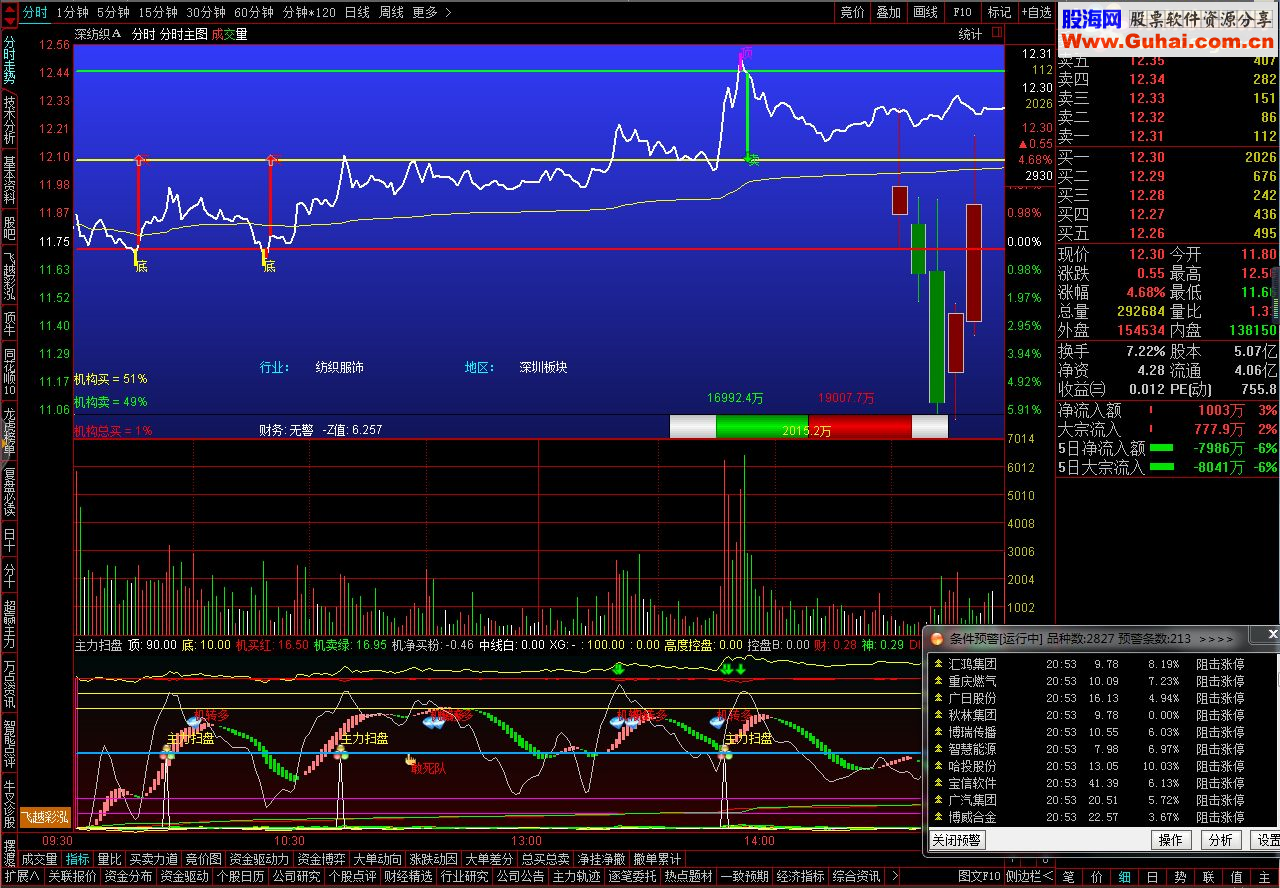Click the 叠加 overlay toolbar button
Screen dimensions: 1280x888
[x=888, y=12]
